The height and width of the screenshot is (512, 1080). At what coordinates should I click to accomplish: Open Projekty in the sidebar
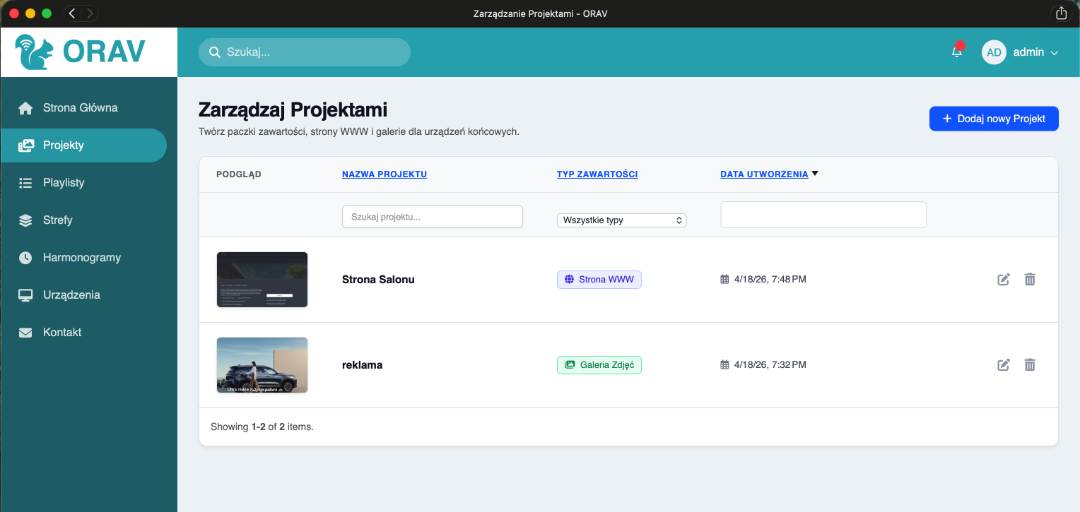(x=83, y=145)
